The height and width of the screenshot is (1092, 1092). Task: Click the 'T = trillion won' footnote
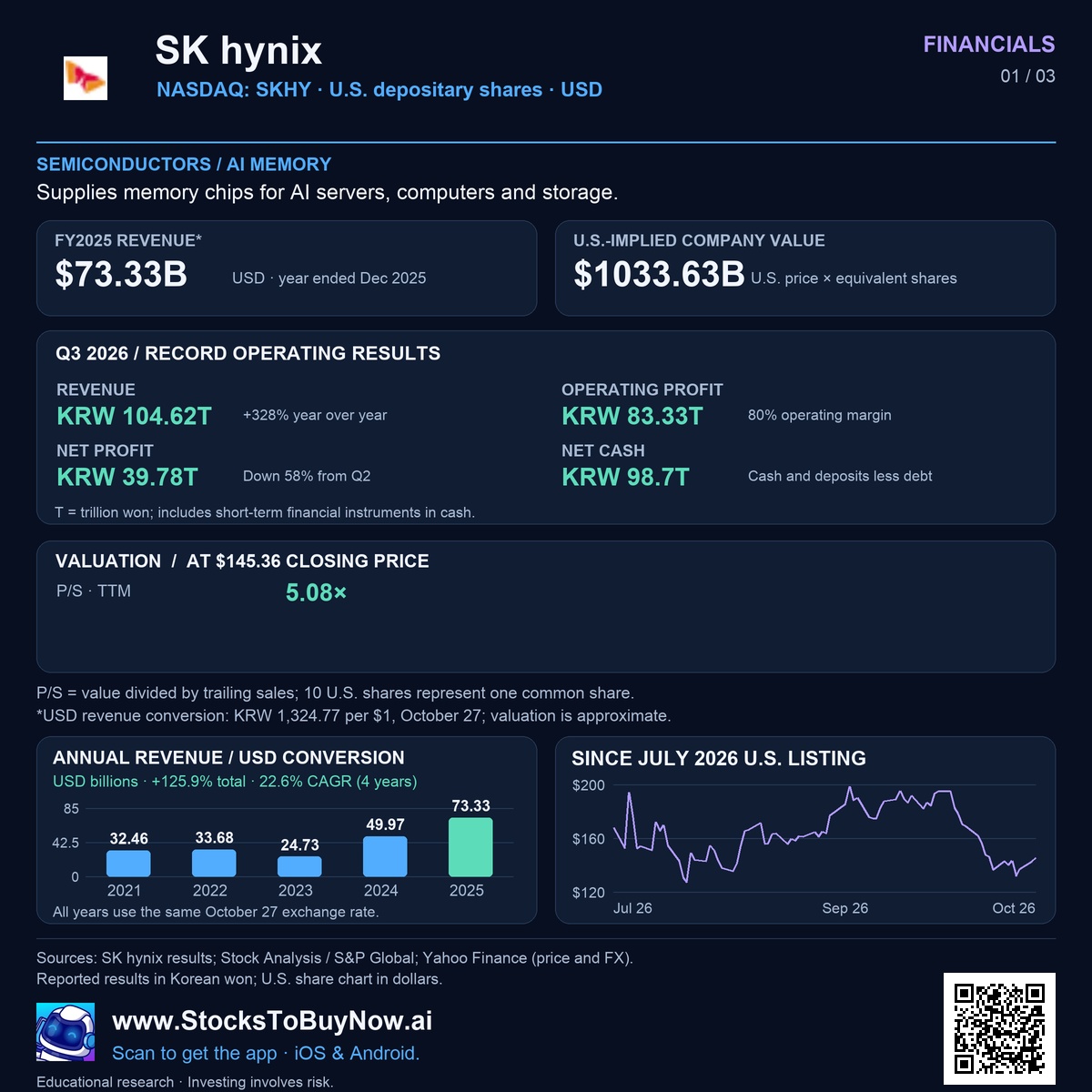265,512
